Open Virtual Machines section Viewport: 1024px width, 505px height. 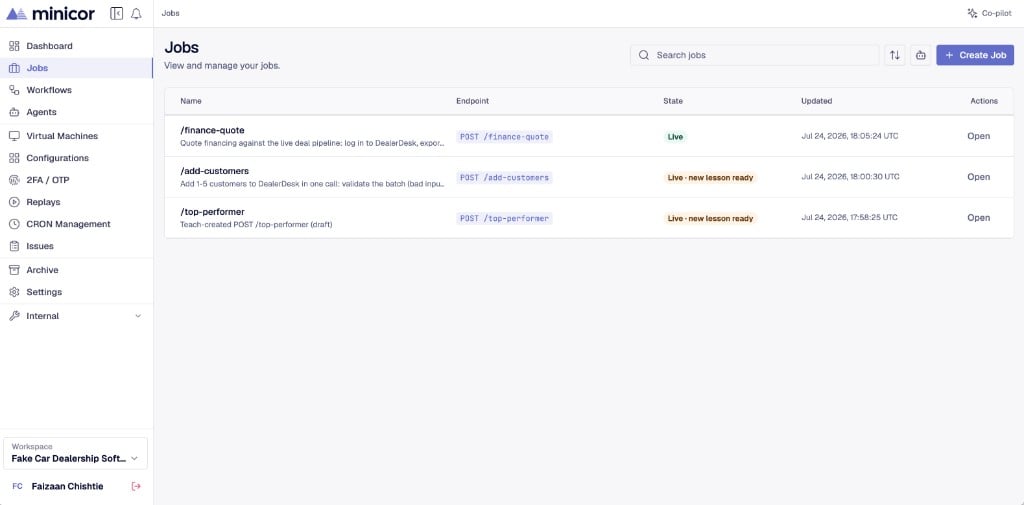coord(62,136)
